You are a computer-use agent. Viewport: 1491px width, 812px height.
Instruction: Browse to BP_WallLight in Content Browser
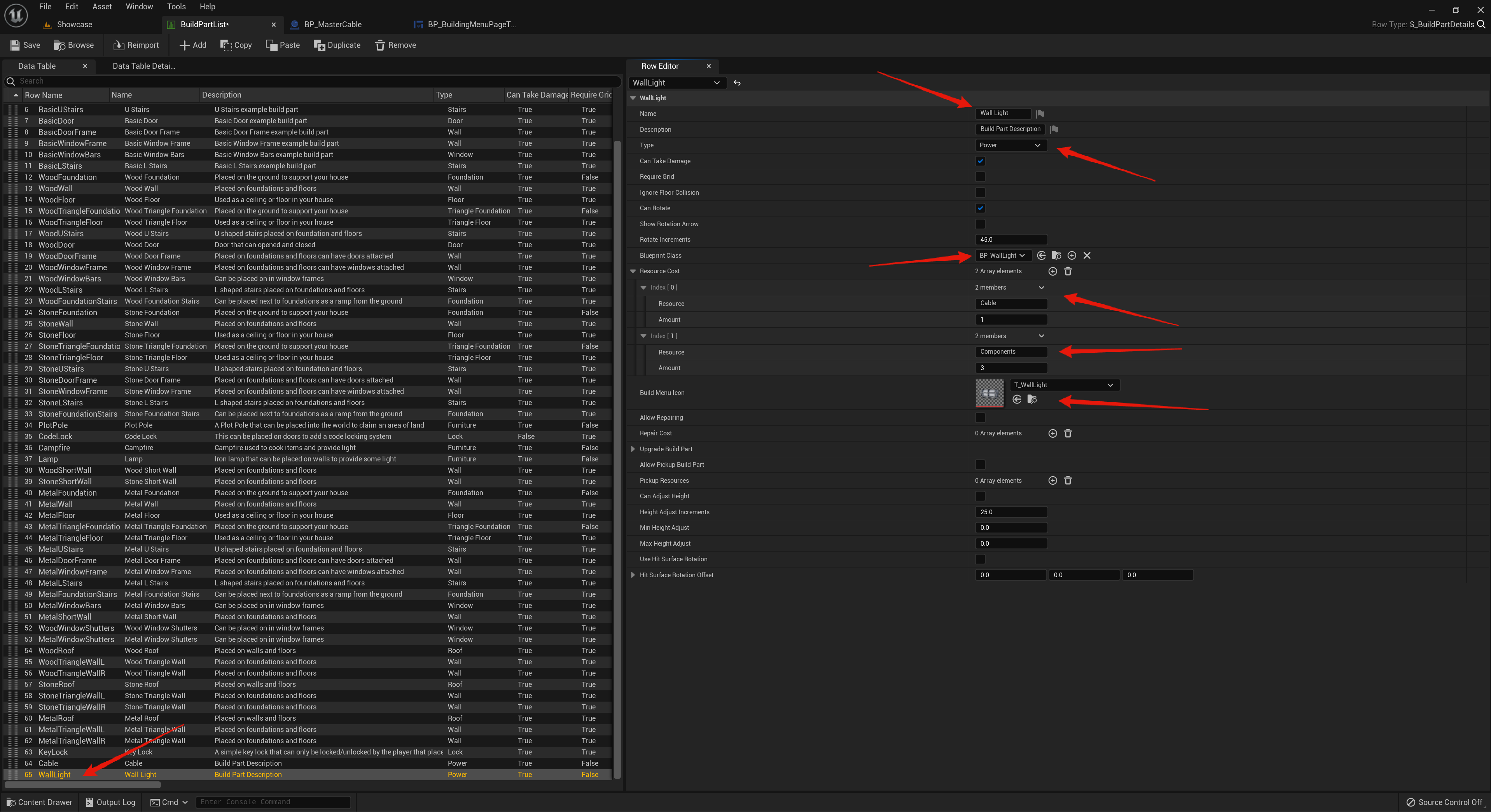(1056, 255)
